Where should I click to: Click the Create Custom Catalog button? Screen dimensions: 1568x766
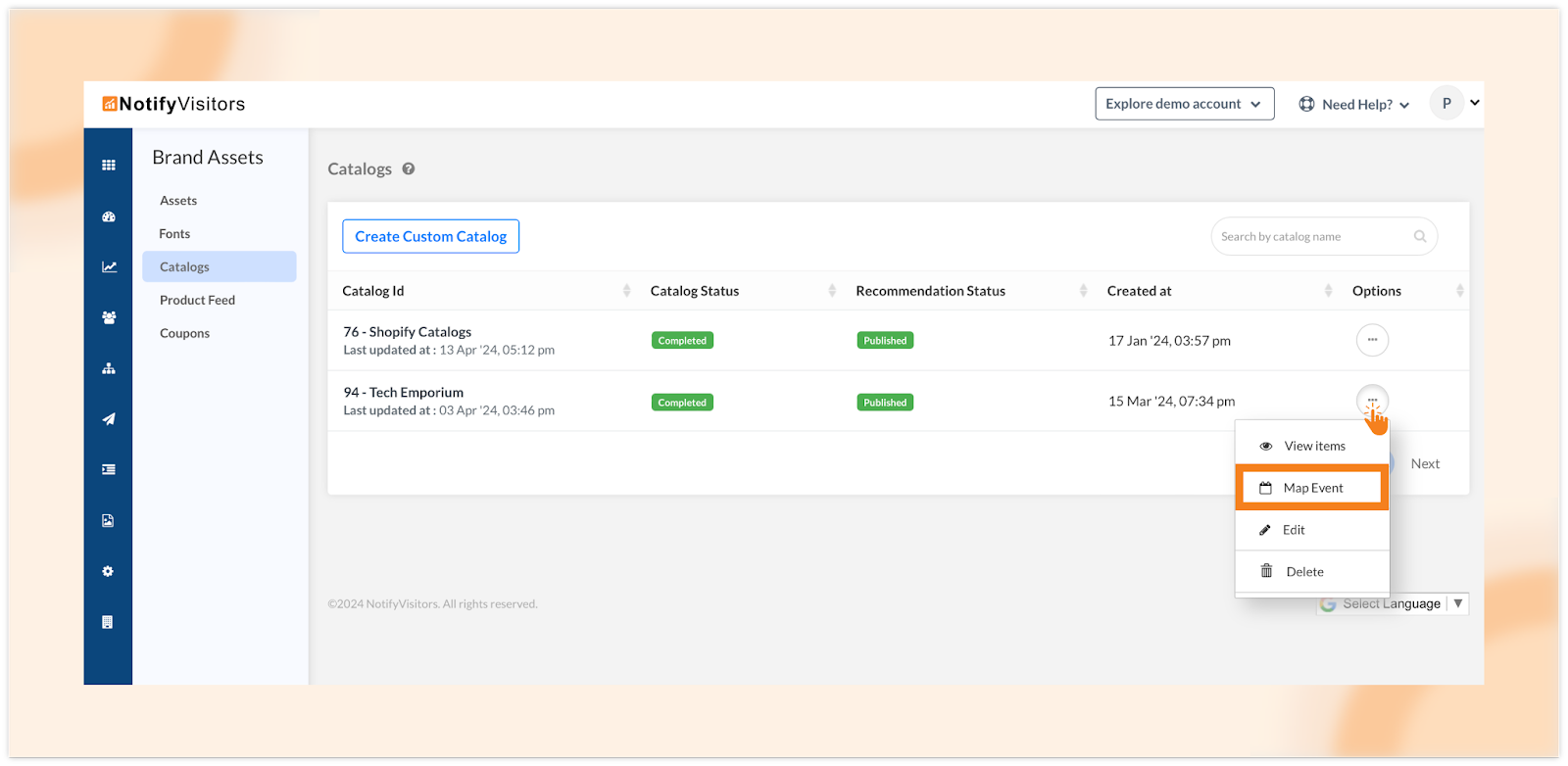[x=430, y=236]
